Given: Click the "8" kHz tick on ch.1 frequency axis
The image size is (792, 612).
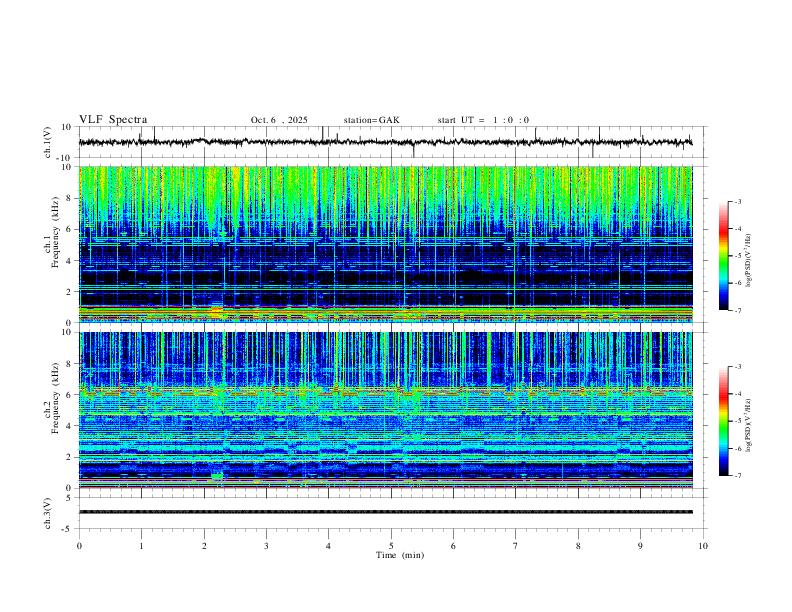Looking at the screenshot, I should click(x=69, y=198).
